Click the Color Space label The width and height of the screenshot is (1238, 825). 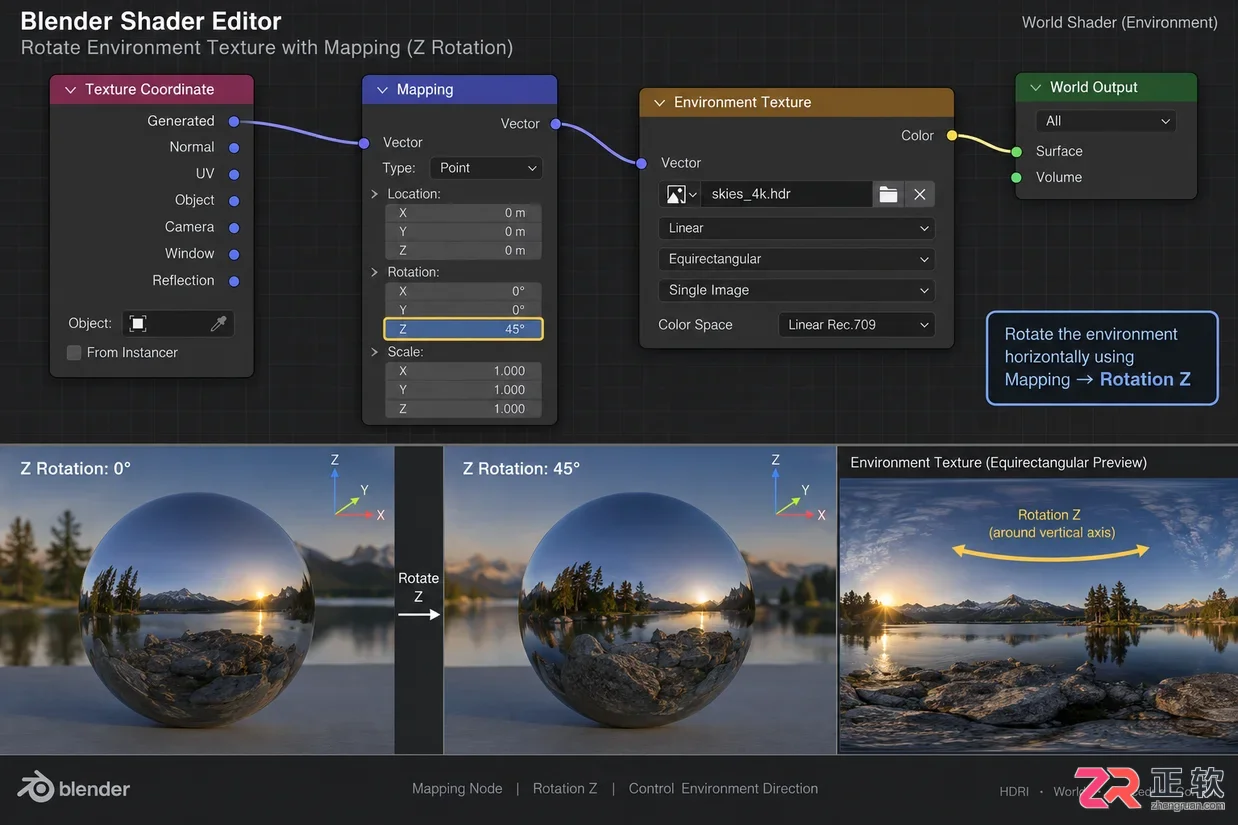695,325
